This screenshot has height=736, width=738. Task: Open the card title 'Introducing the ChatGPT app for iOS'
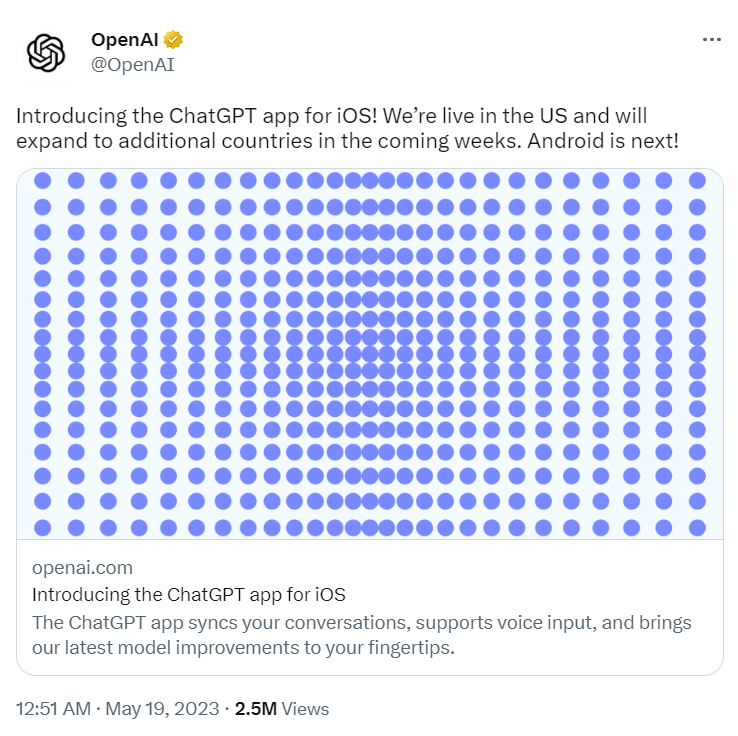189,595
